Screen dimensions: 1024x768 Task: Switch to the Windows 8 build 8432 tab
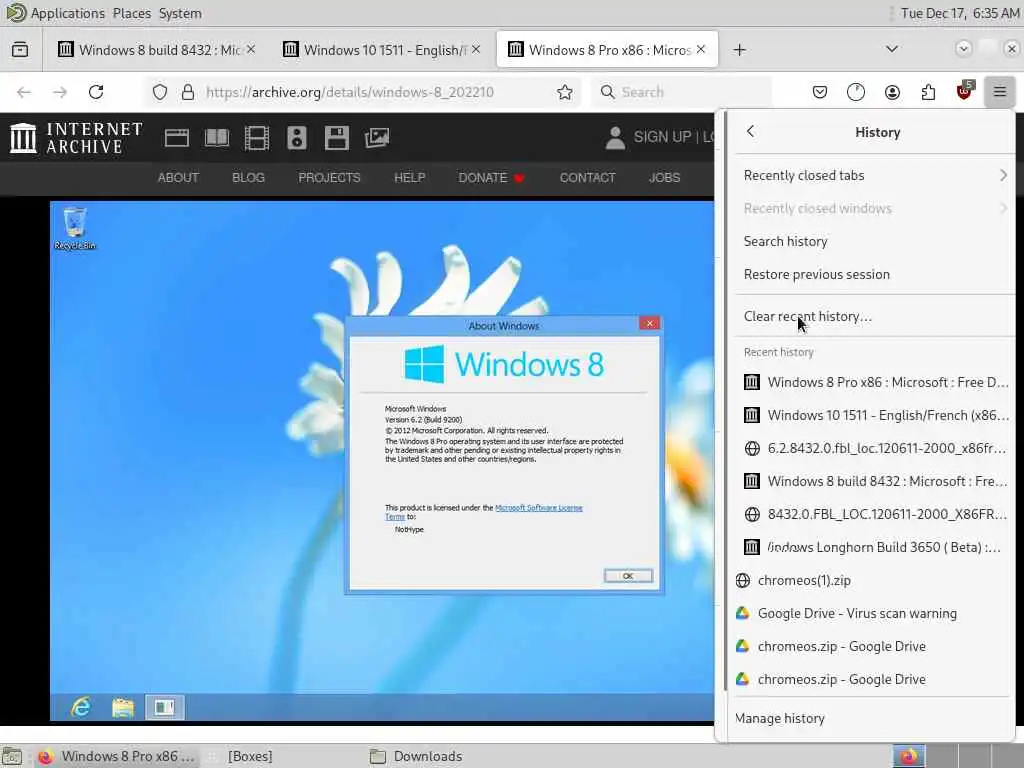coord(157,50)
